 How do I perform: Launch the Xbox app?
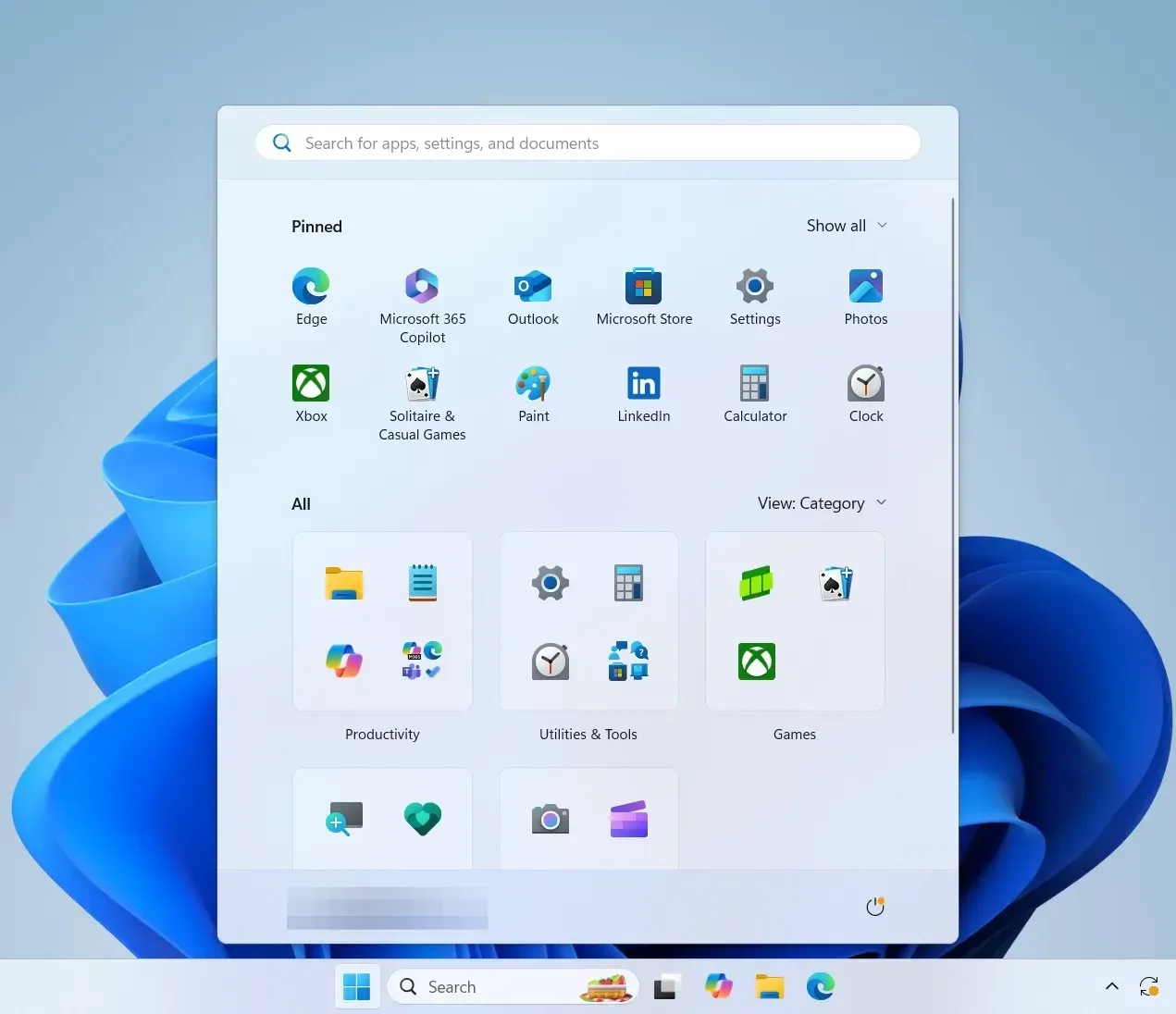pos(311,383)
